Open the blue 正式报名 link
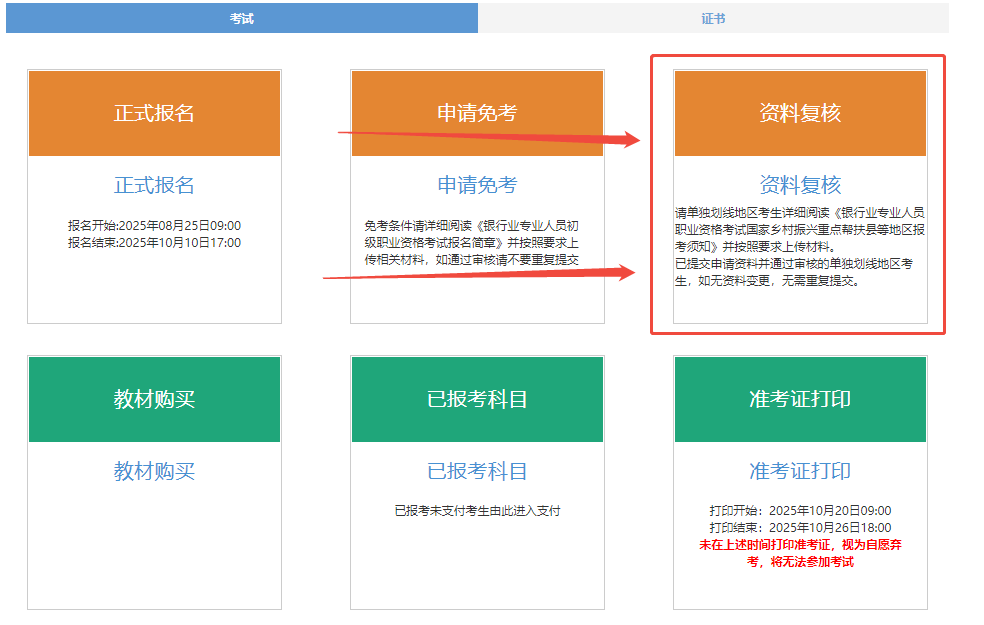This screenshot has width=984, height=625. point(154,185)
